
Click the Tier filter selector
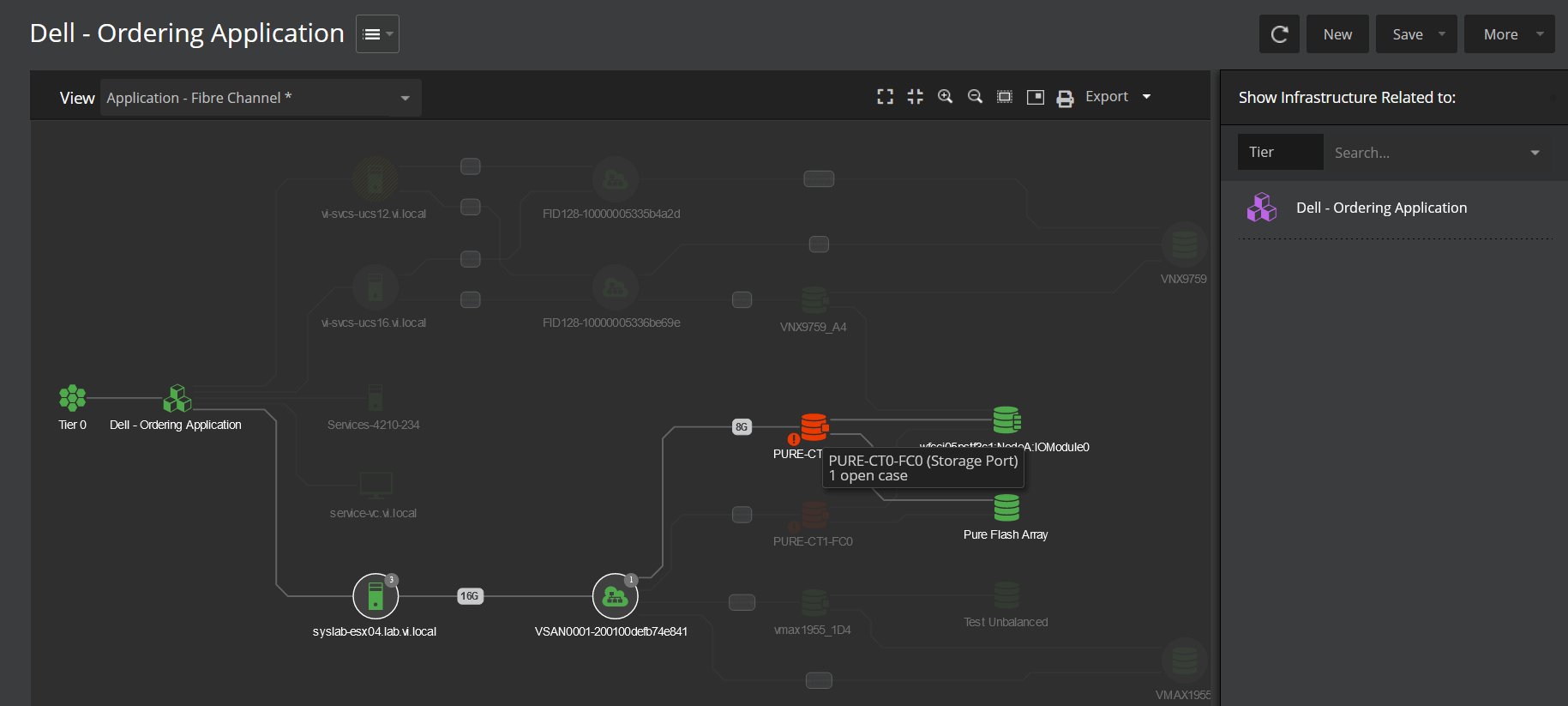pyautogui.click(x=1280, y=152)
